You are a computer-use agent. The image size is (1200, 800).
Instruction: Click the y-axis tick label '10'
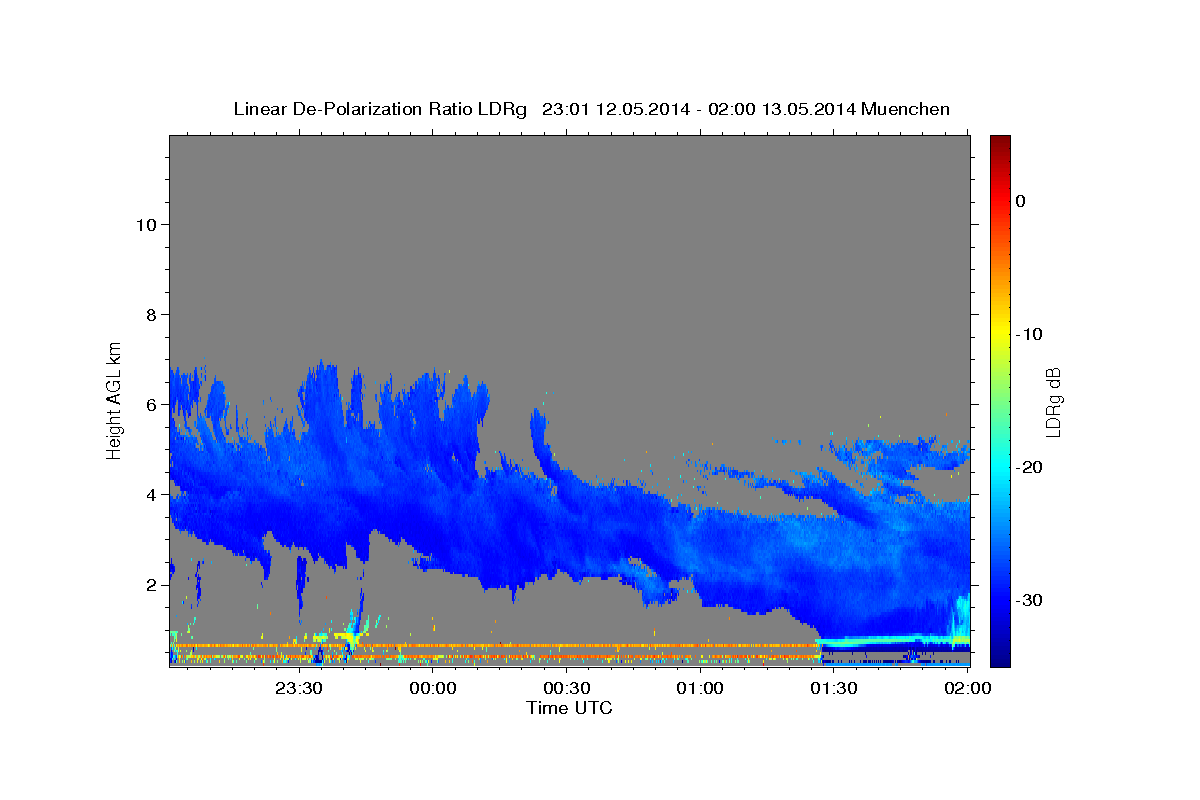[145, 224]
